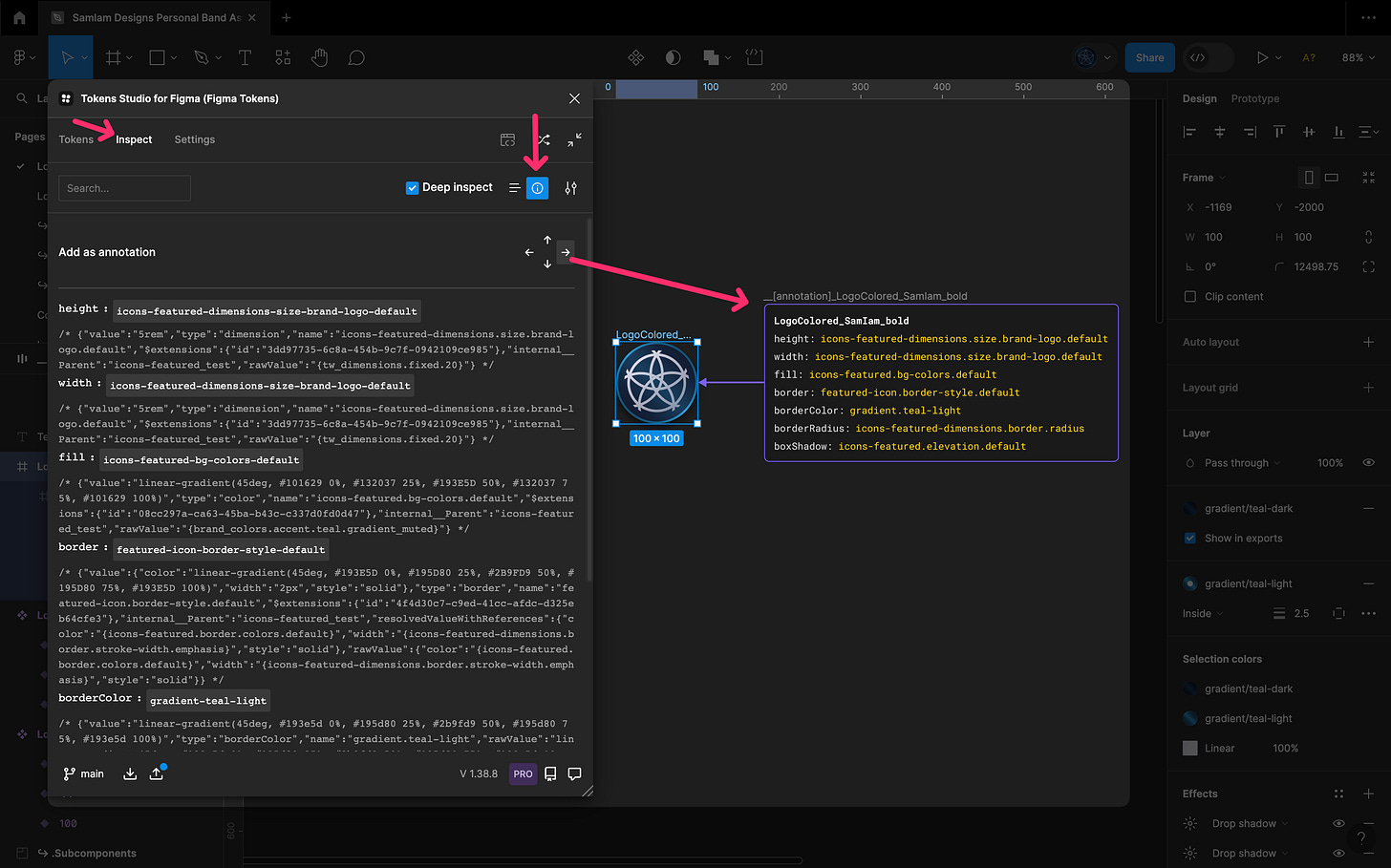This screenshot has width=1391, height=868.
Task: Select the Pen tool
Action: click(x=201, y=57)
